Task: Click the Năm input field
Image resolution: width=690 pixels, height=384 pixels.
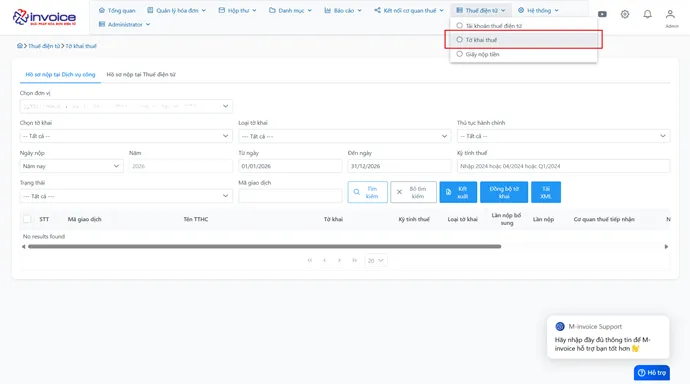Action: tap(180, 166)
